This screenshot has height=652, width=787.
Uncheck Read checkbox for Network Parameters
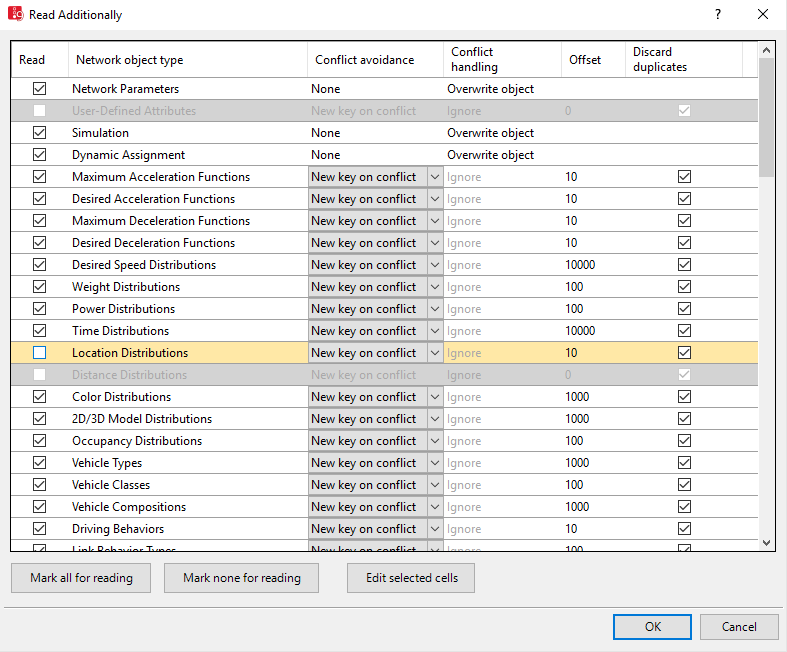pos(40,89)
